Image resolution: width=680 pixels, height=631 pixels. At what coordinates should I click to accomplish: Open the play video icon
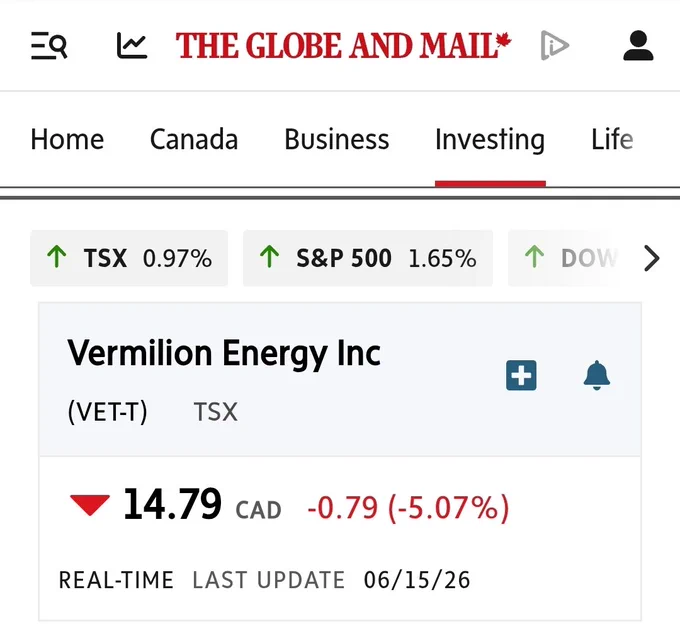tap(555, 45)
